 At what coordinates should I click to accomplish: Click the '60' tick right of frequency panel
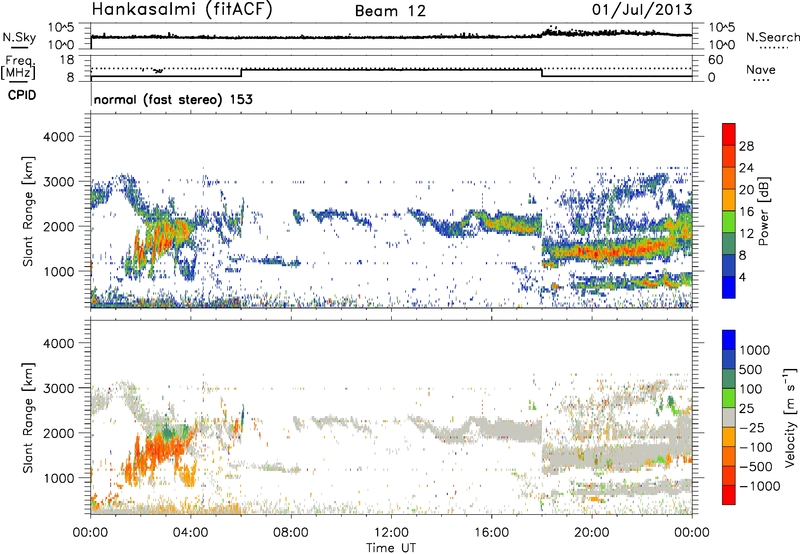(715, 60)
